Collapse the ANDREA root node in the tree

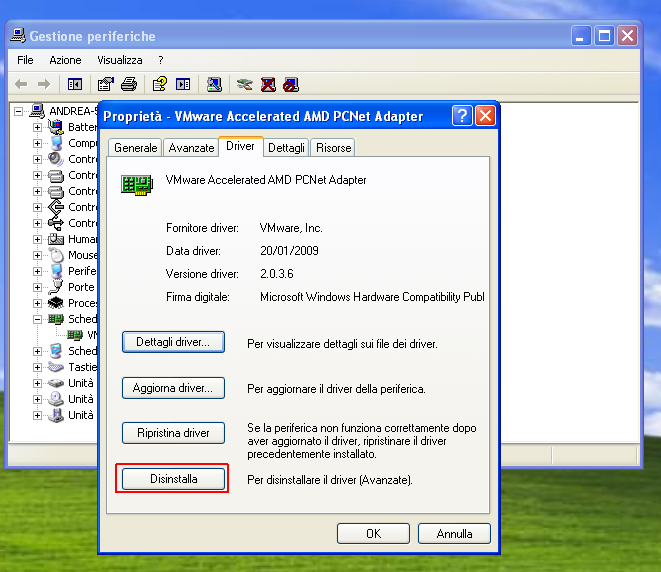(x=18, y=111)
